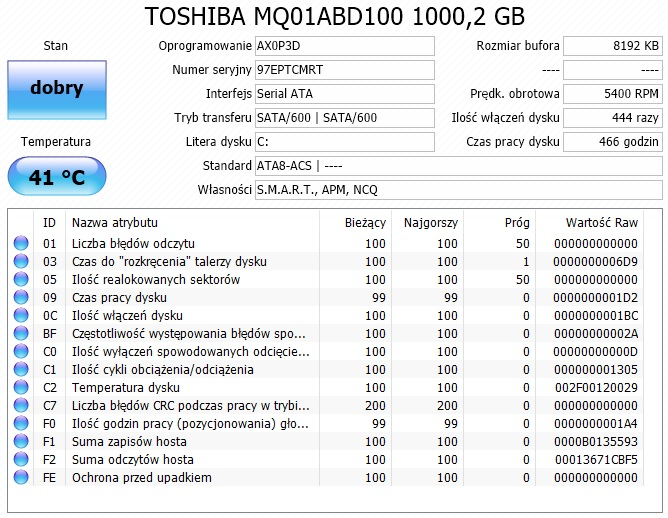This screenshot has width=668, height=518.
Task: Select row 'Ilość realokowanych sektorów'
Action: (326, 279)
